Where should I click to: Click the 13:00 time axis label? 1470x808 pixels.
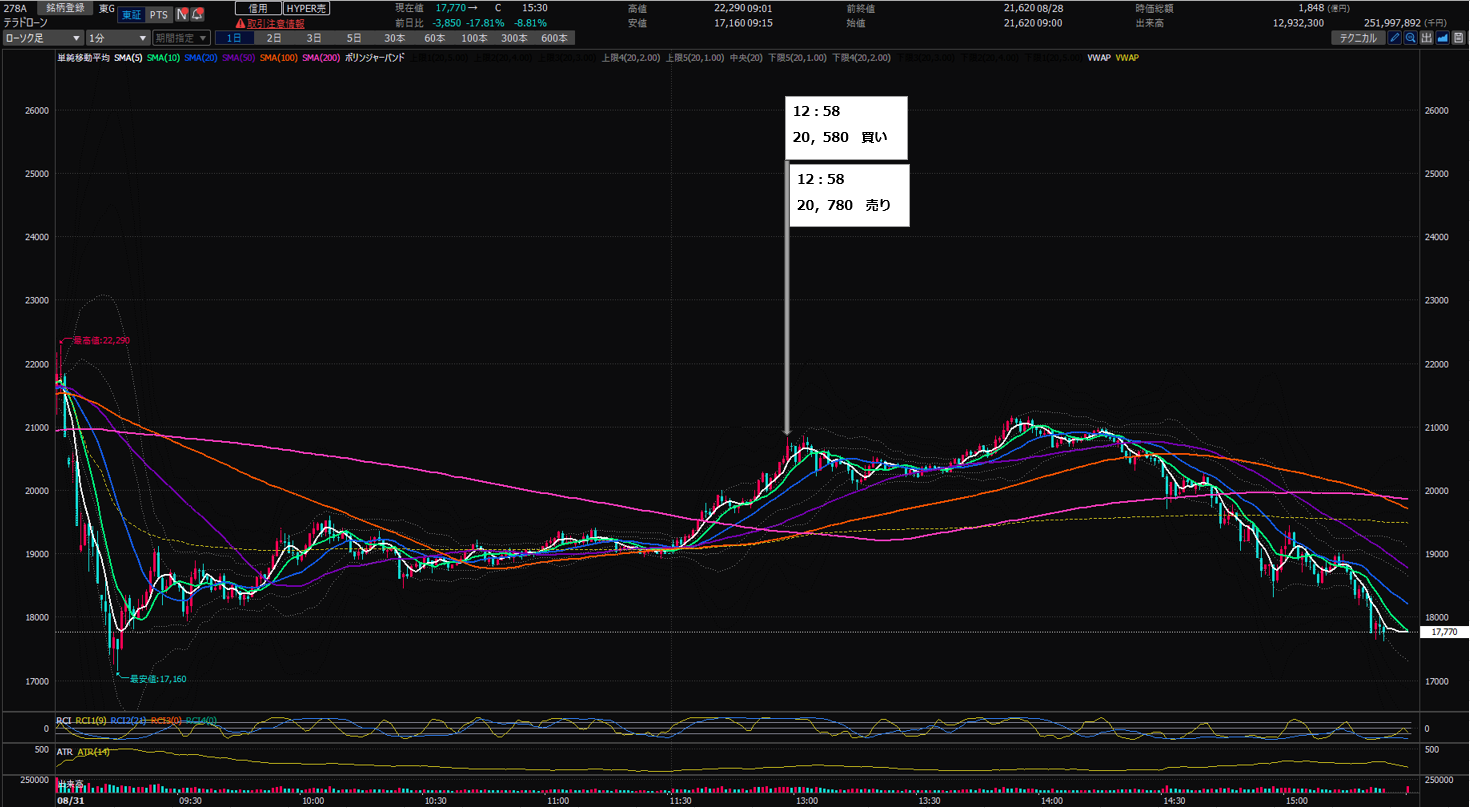coord(807,801)
